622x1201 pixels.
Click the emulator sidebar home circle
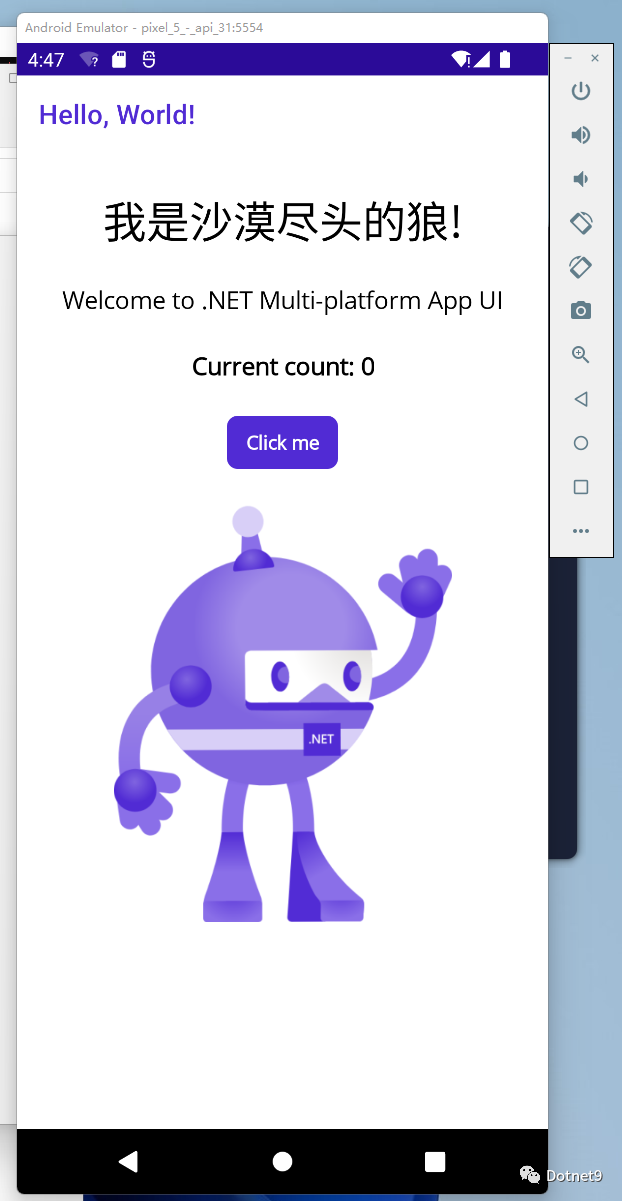click(581, 443)
